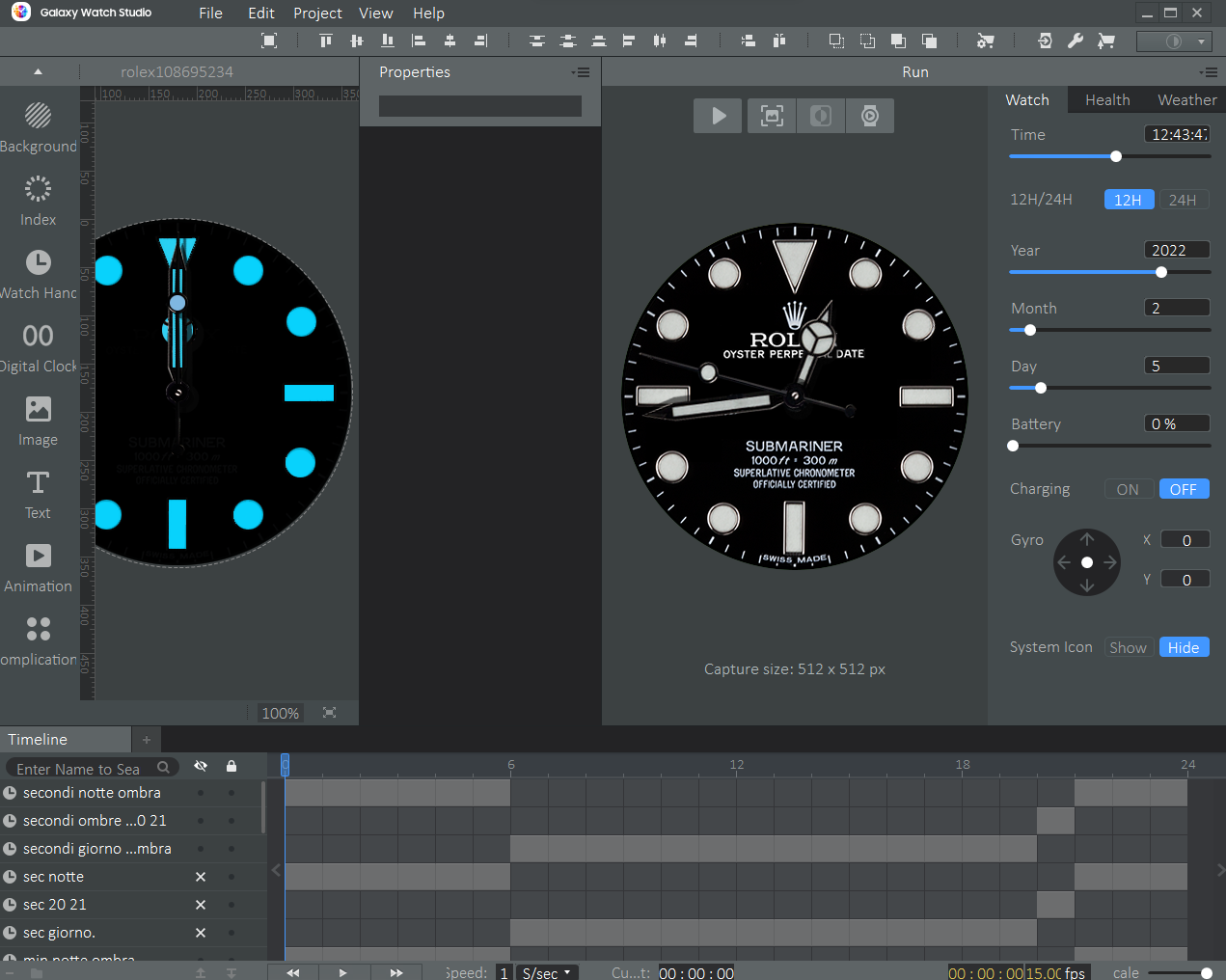This screenshot has width=1226, height=980.
Task: Add an Animation component
Action: [x=38, y=567]
